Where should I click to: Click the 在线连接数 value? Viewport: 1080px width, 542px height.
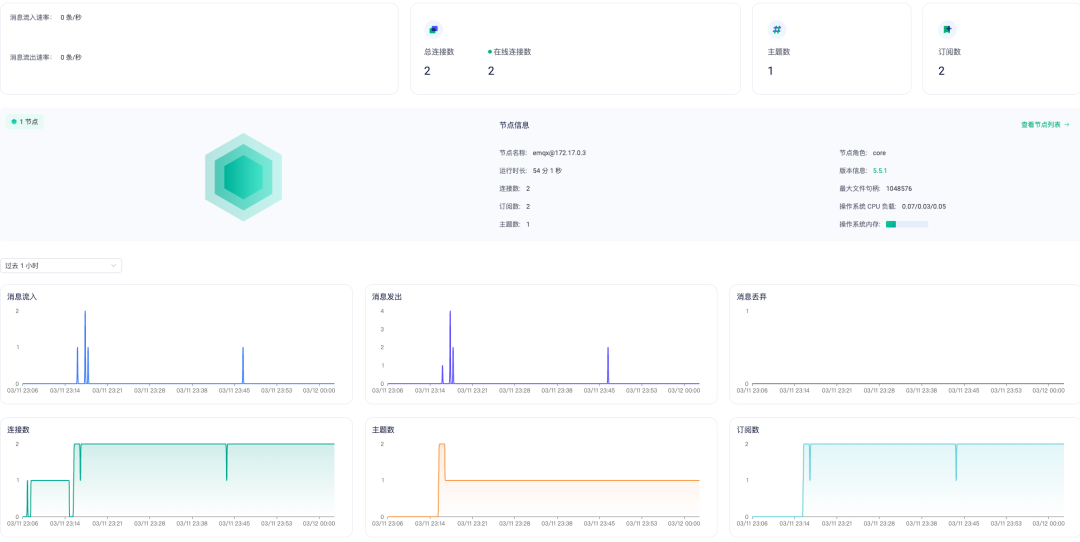491,71
